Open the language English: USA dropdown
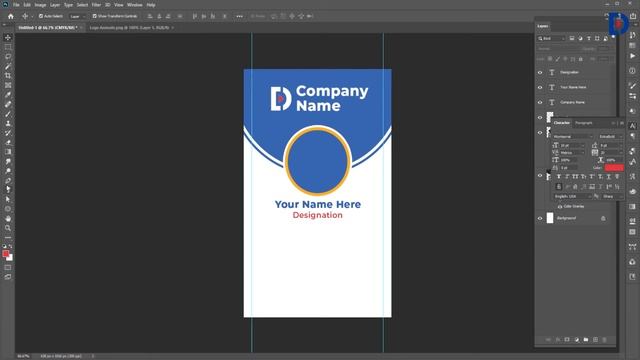 (573, 197)
